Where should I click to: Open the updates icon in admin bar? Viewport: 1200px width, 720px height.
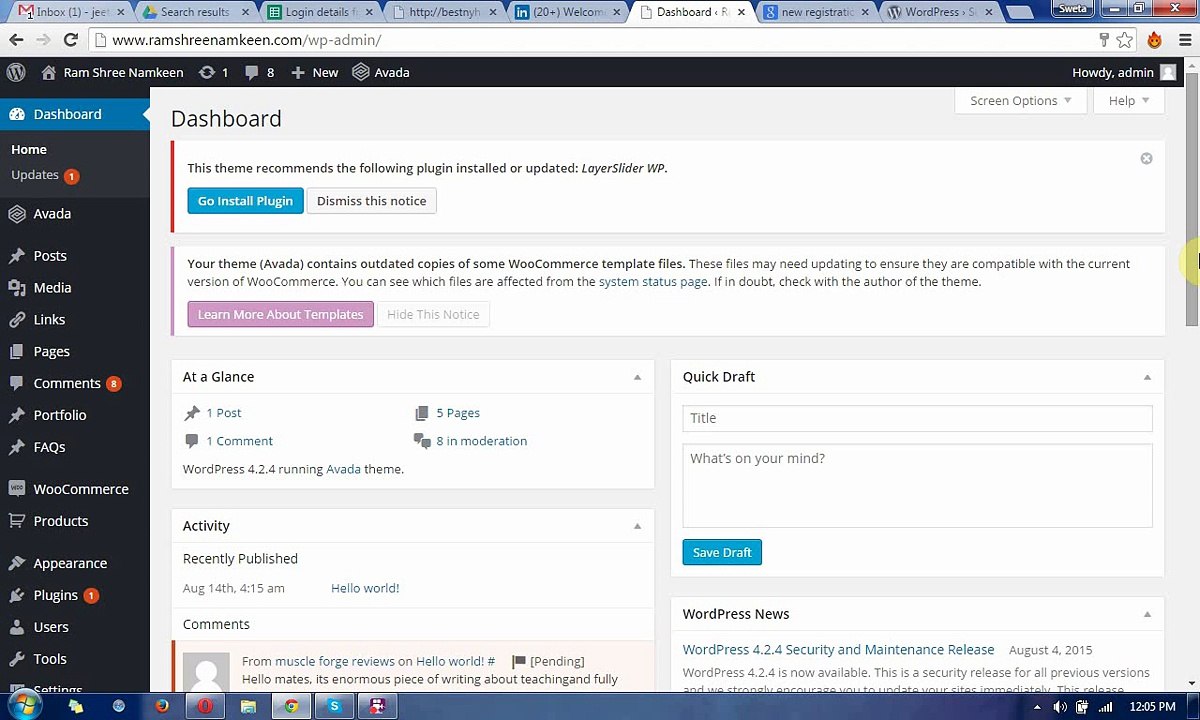coord(214,72)
